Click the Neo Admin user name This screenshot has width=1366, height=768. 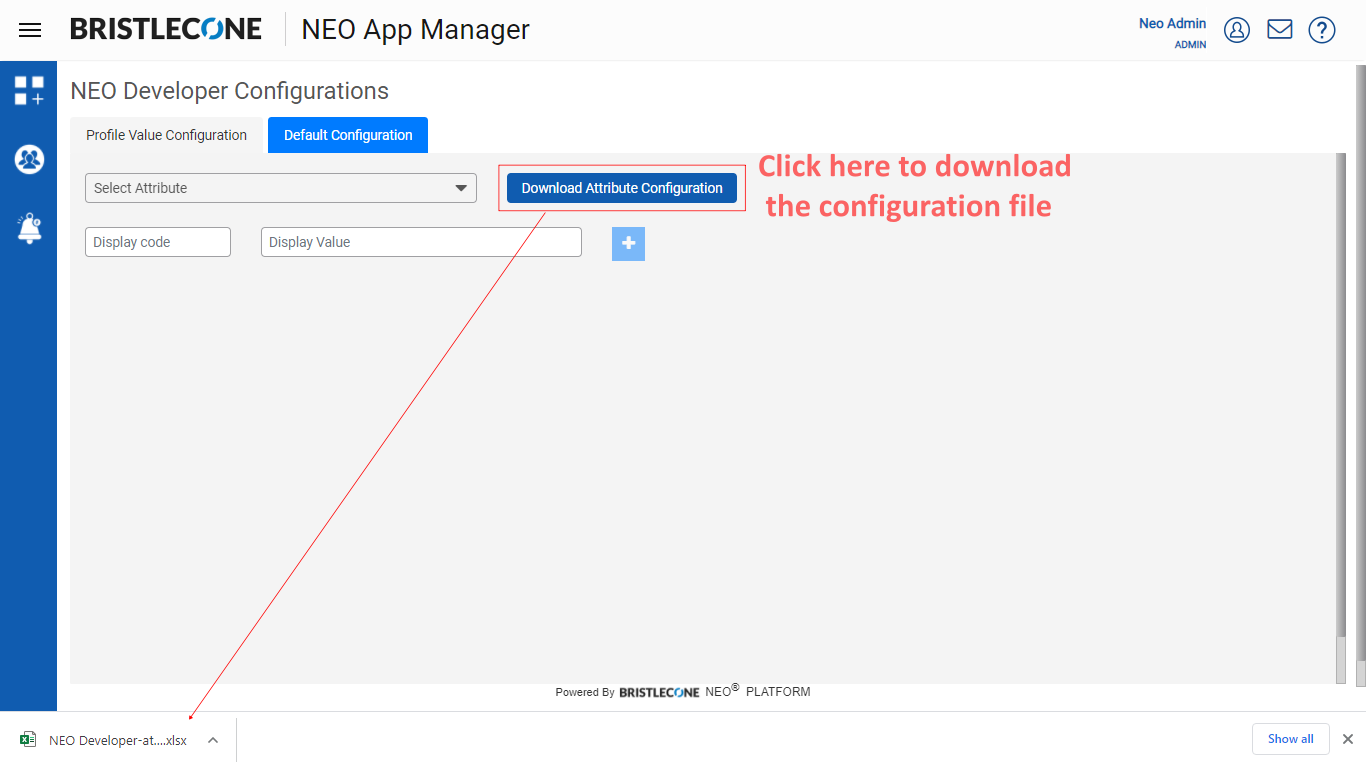(1172, 23)
